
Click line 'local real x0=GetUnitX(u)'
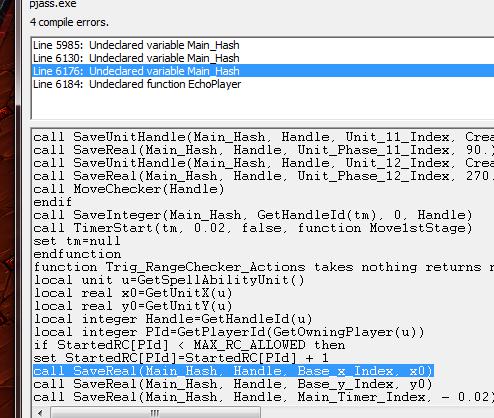pyautogui.click(x=133, y=293)
